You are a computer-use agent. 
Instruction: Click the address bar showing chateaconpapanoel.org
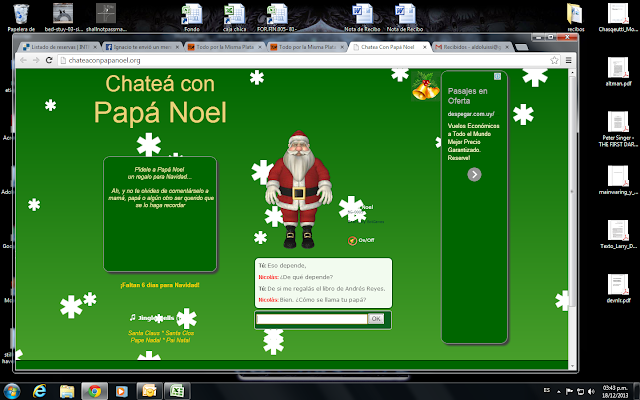[304, 60]
